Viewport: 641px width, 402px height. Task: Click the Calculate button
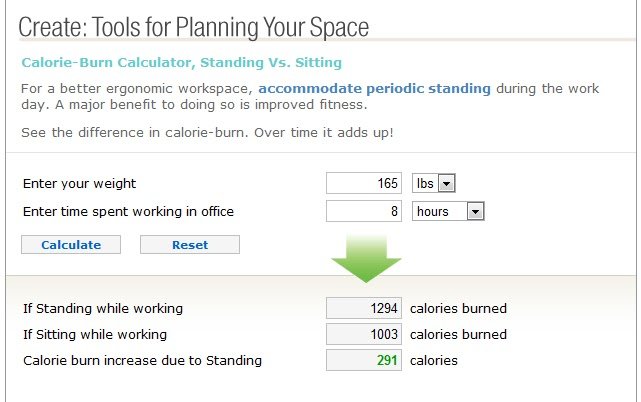click(70, 245)
